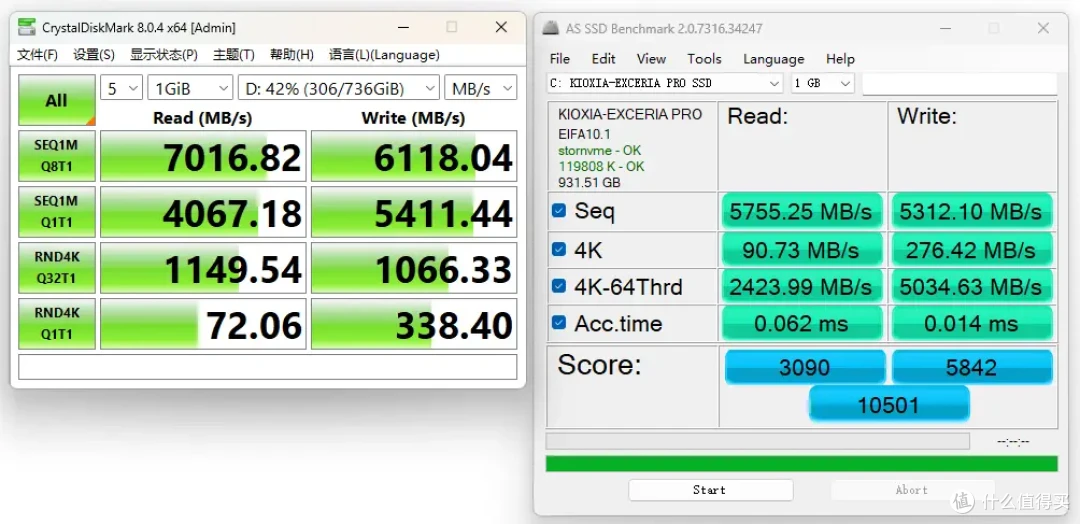Click write score 5842
This screenshot has width=1080, height=524.
[972, 367]
